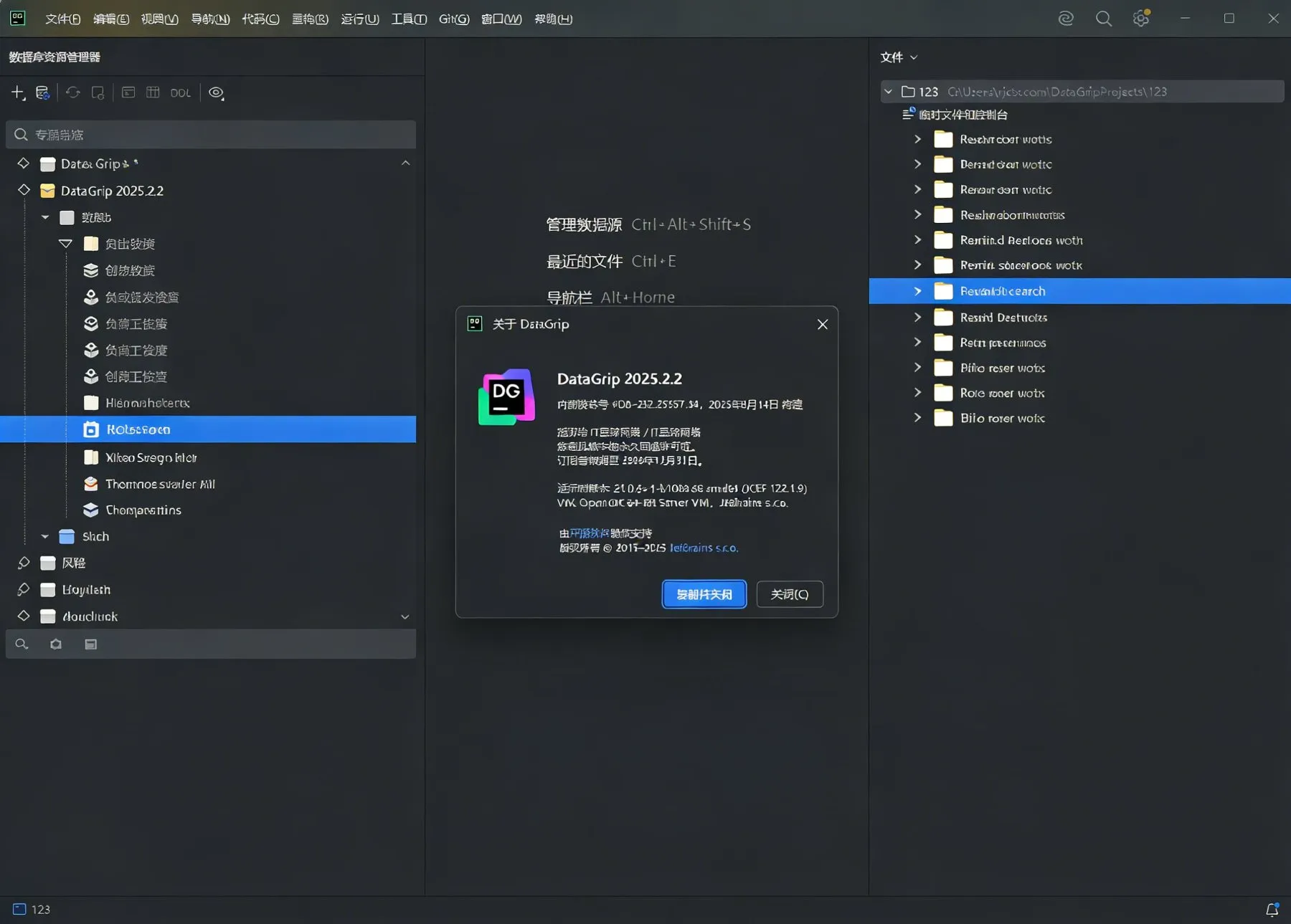Click the add data source plus icon

click(x=18, y=92)
